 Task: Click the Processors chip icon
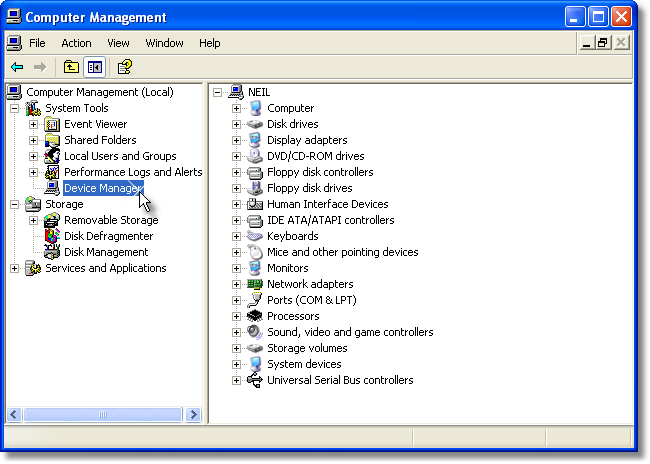point(255,316)
